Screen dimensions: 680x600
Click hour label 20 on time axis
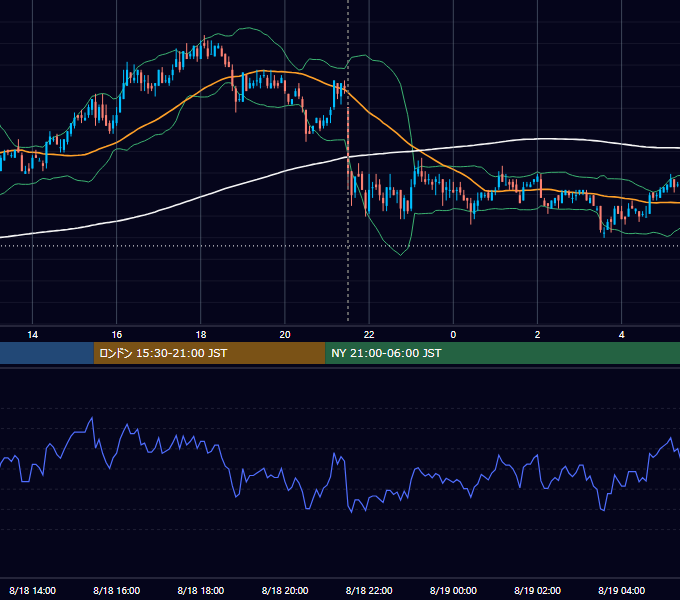285,335
